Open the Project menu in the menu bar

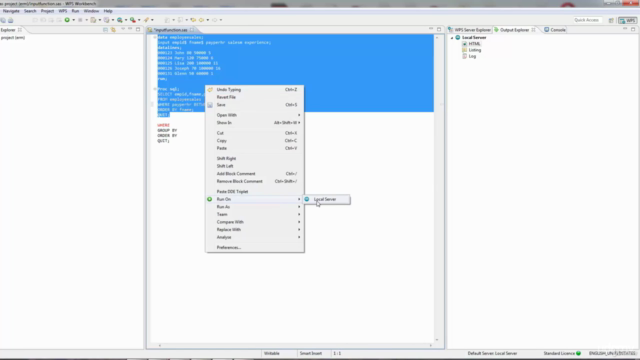(47, 11)
